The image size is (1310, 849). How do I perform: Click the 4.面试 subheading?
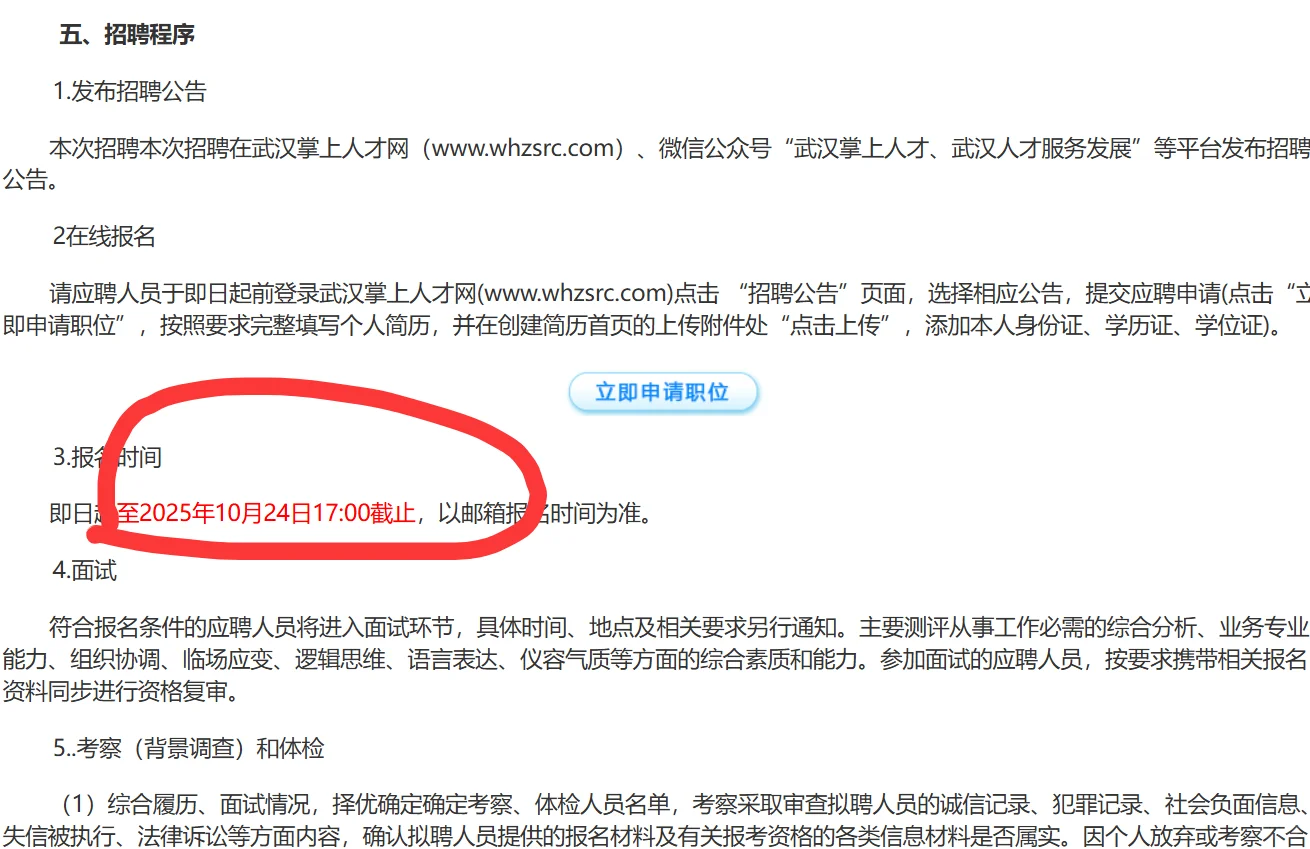[x=85, y=571]
